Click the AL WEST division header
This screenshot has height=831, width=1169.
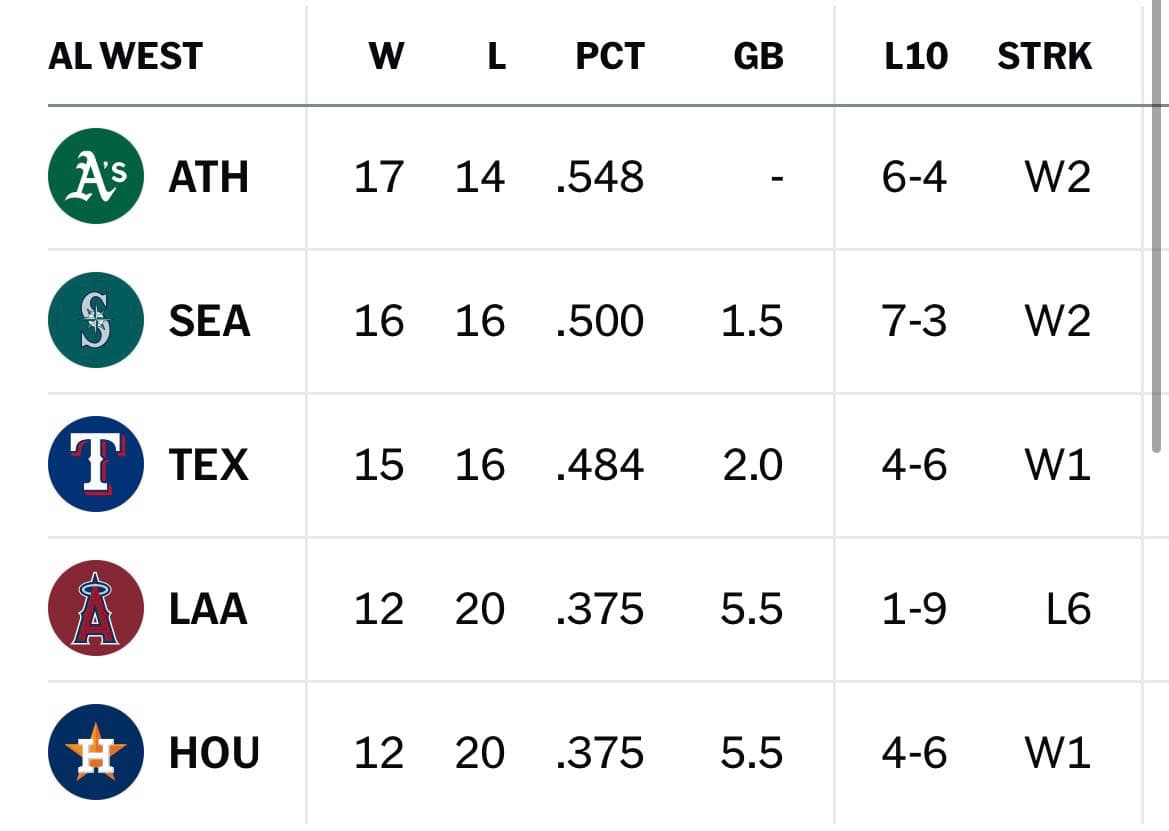(125, 56)
